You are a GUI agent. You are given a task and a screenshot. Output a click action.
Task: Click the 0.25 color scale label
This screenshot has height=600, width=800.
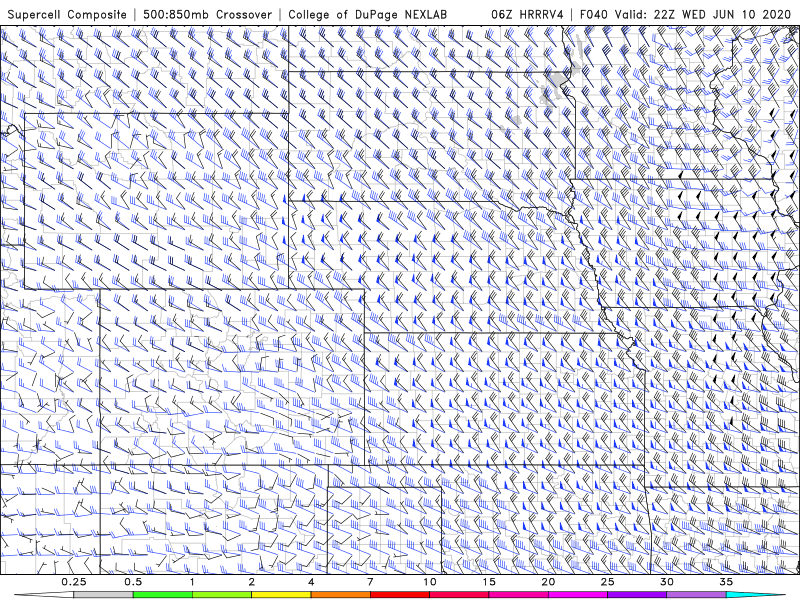tap(74, 582)
